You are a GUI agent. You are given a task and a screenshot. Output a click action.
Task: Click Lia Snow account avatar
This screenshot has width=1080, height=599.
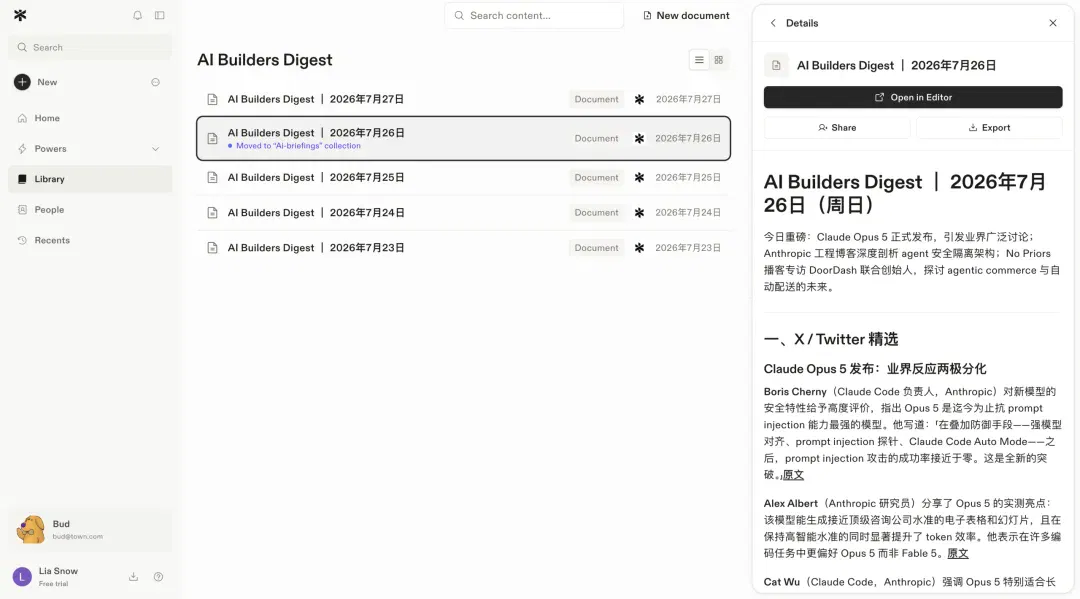click(x=22, y=577)
